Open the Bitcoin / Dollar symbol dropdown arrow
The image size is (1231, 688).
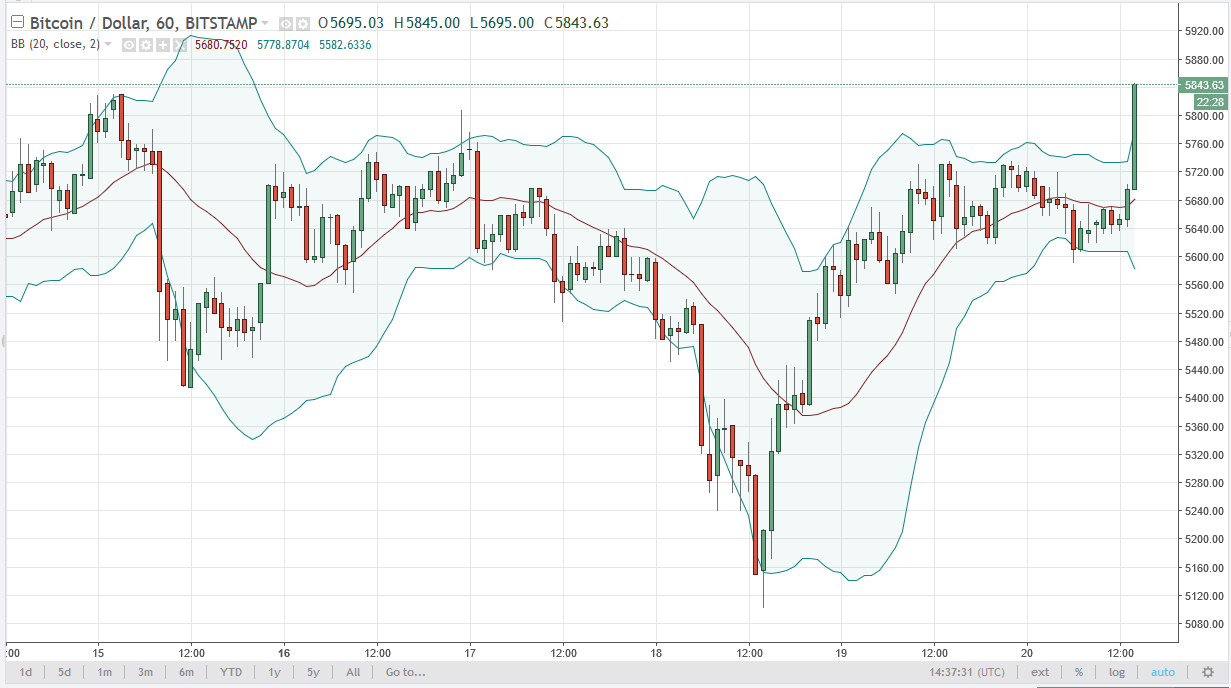coord(265,23)
